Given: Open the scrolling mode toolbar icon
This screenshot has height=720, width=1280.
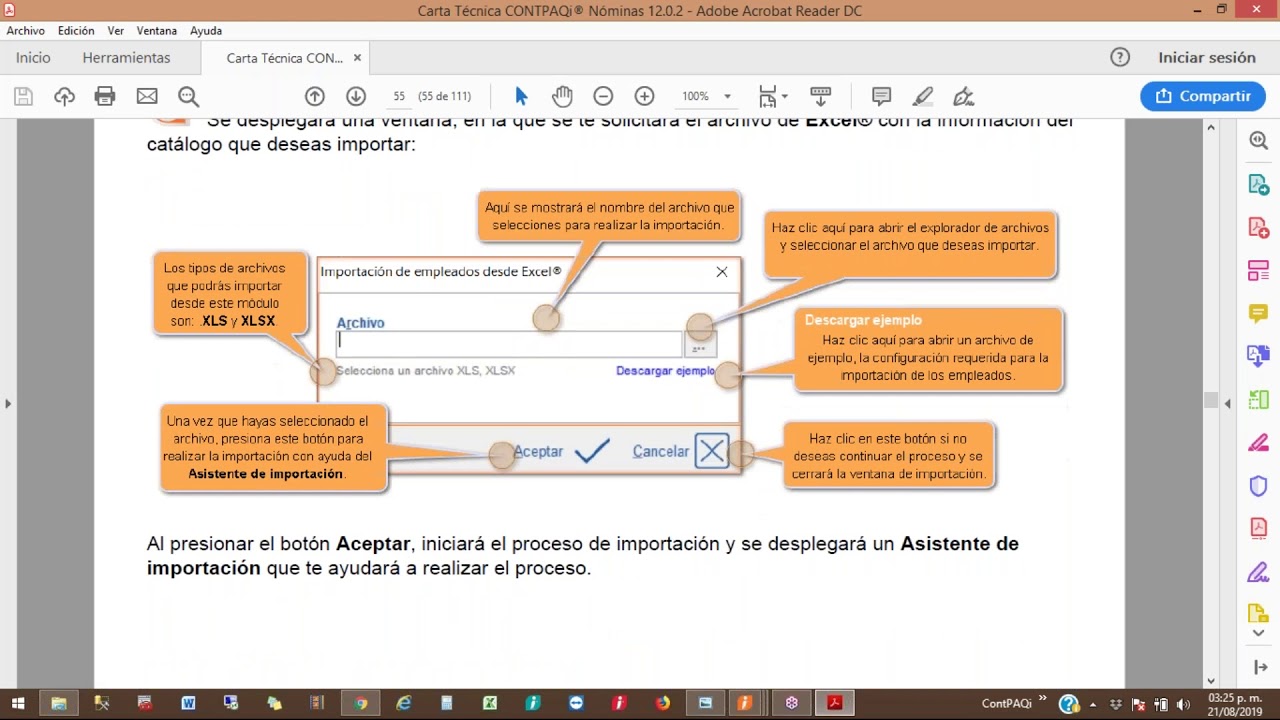Looking at the screenshot, I should pyautogui.click(x=820, y=96).
